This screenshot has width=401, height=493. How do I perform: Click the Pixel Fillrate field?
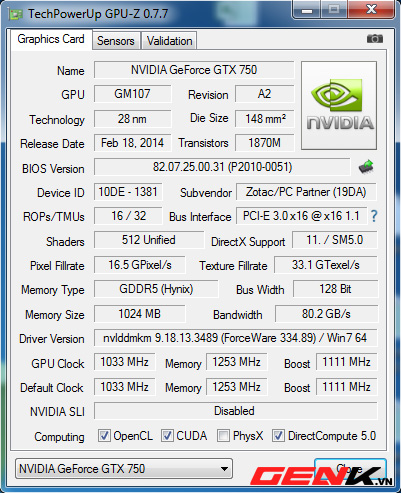(x=140, y=265)
